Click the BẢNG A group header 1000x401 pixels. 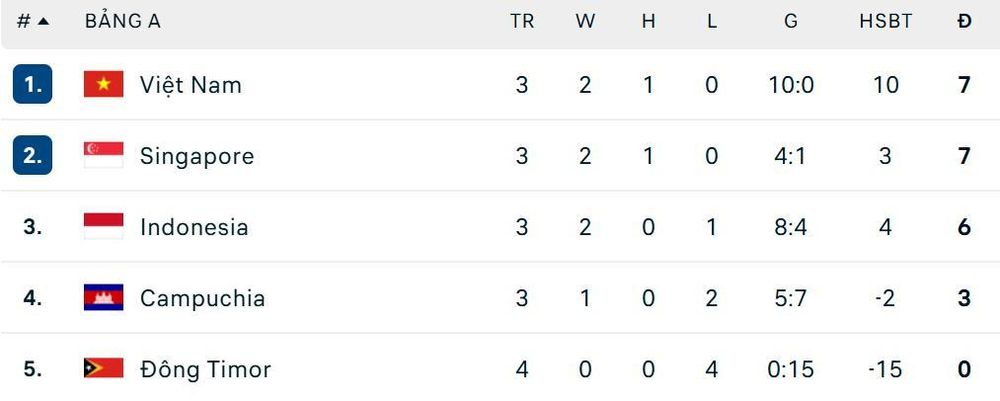122,22
